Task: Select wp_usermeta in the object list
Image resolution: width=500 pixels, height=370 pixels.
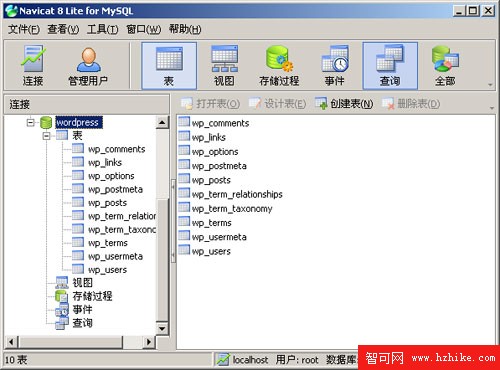Action: [x=219, y=237]
